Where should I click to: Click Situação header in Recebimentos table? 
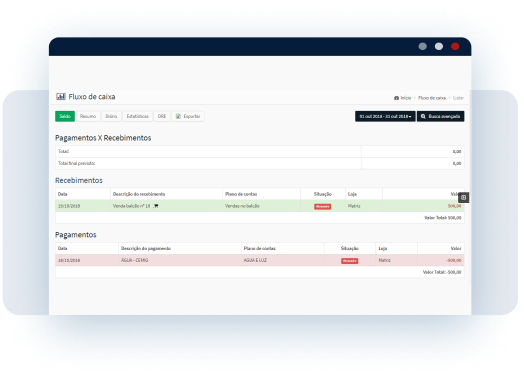[323, 194]
